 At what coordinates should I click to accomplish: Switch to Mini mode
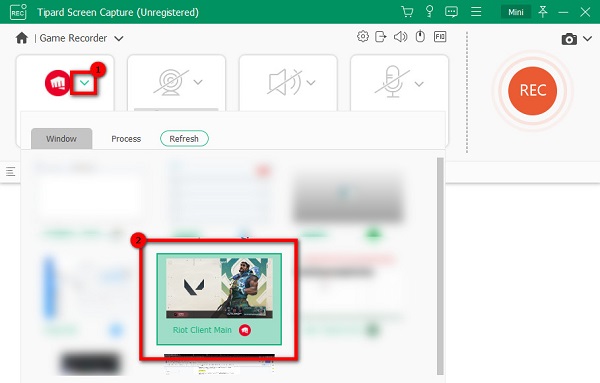click(x=515, y=12)
